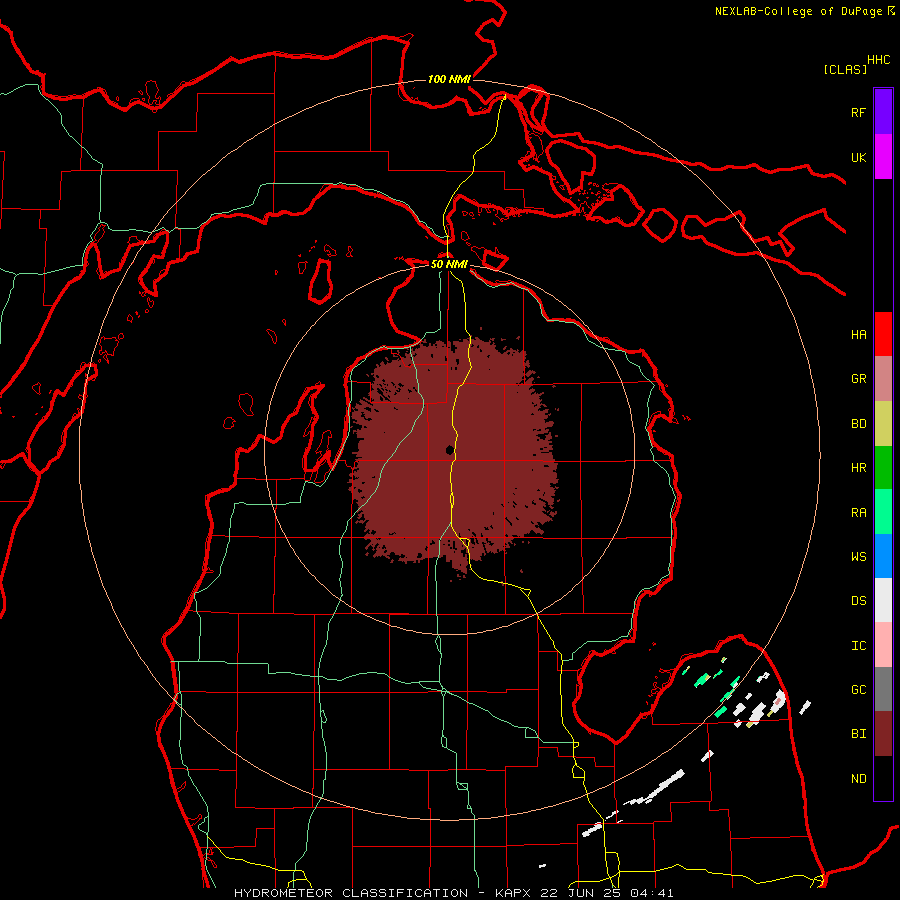
Task: Click the BD legend label
Action: 858,424
